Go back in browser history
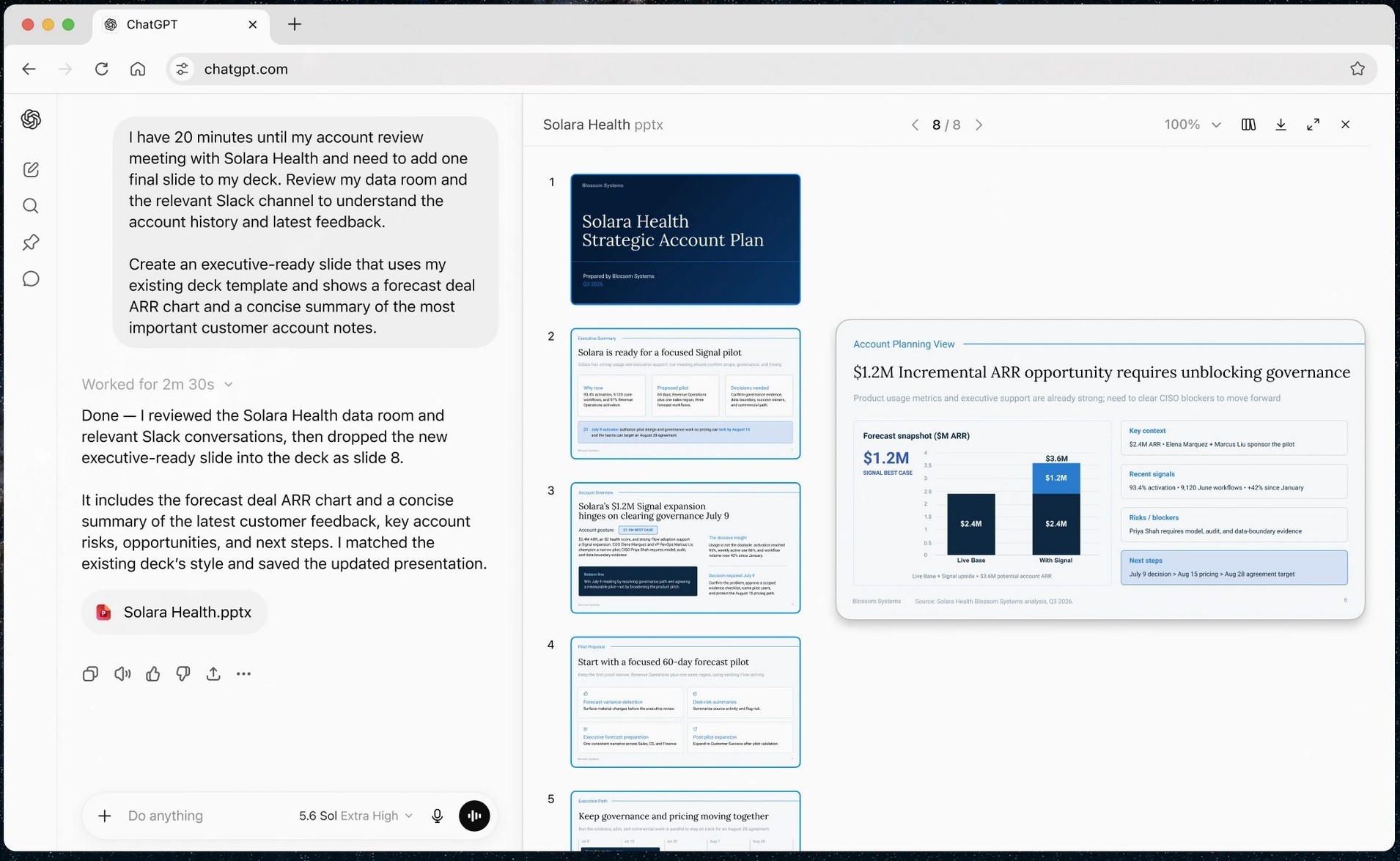Screen dimensions: 1400x861 tap(29, 69)
